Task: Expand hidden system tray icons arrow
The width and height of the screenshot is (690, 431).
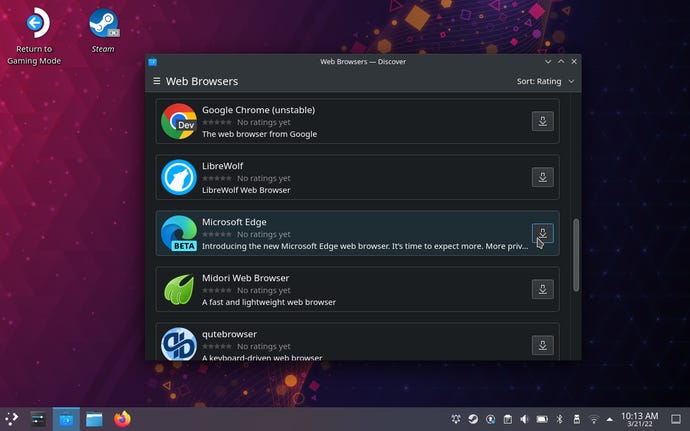Action: 610,419
